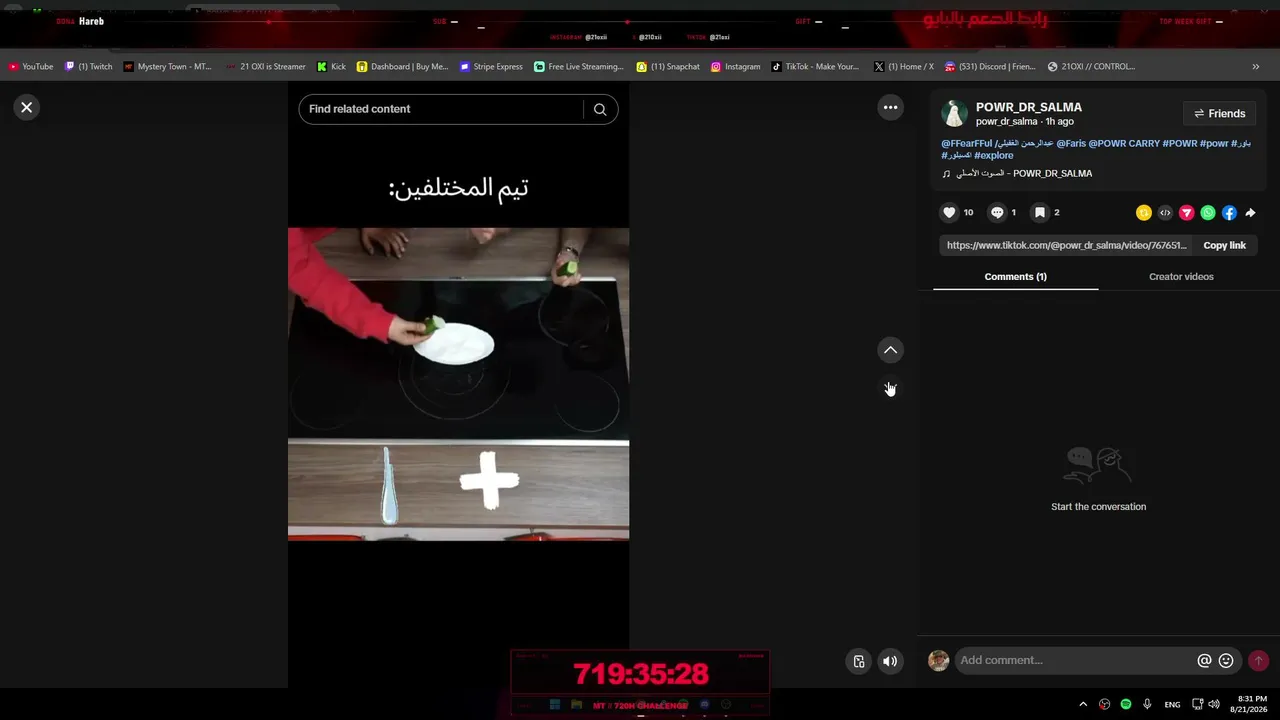
Task: Click the Friends button
Action: pyautogui.click(x=1219, y=114)
